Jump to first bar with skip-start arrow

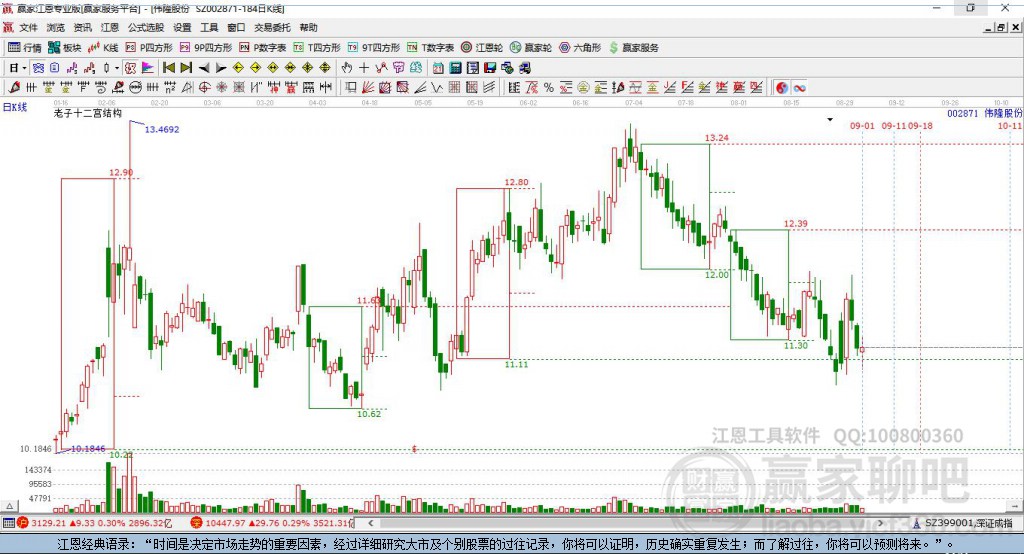point(168,68)
